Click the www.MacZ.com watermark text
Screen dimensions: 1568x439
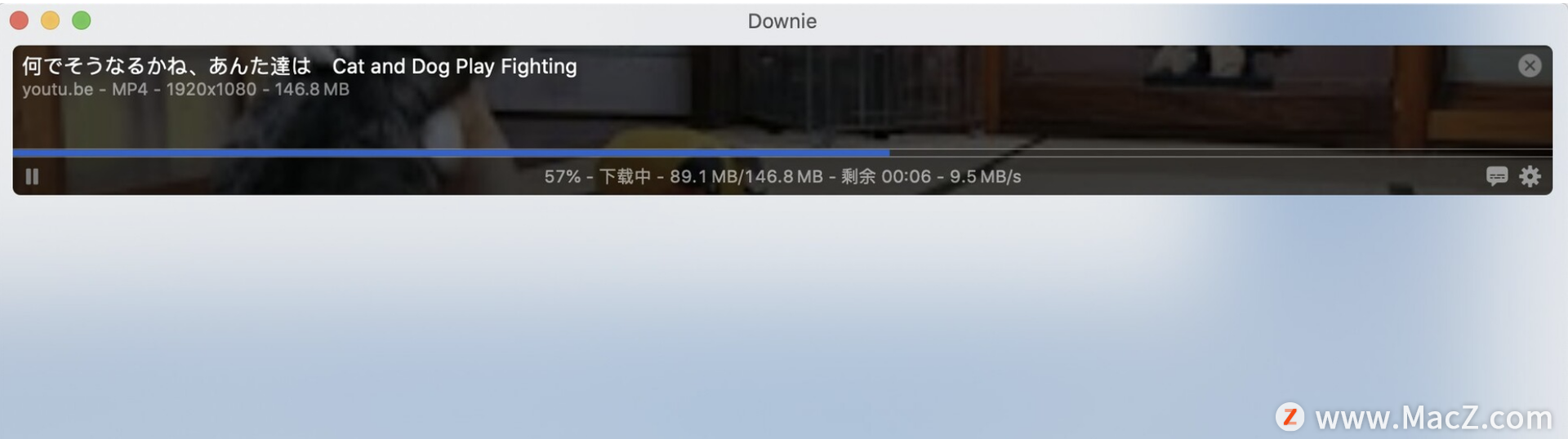click(x=1434, y=418)
